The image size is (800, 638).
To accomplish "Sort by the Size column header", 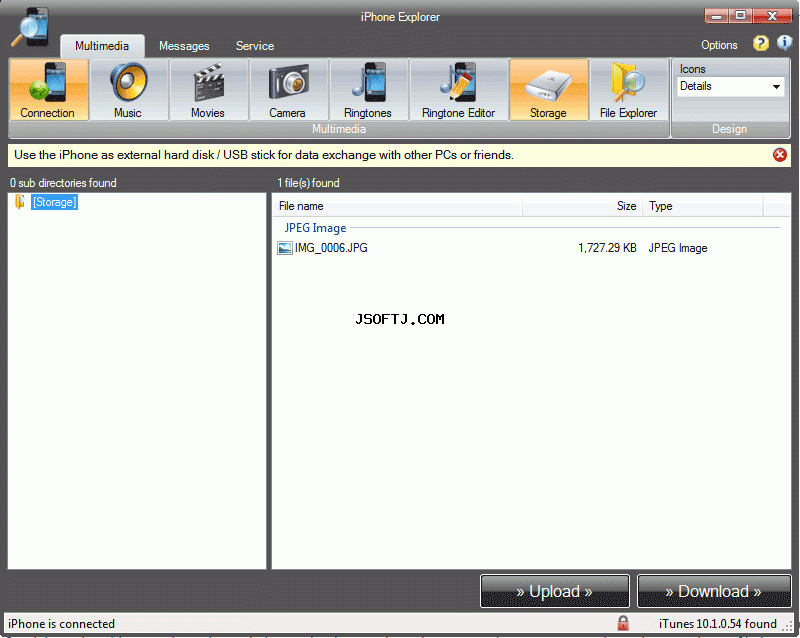I will (x=583, y=206).
